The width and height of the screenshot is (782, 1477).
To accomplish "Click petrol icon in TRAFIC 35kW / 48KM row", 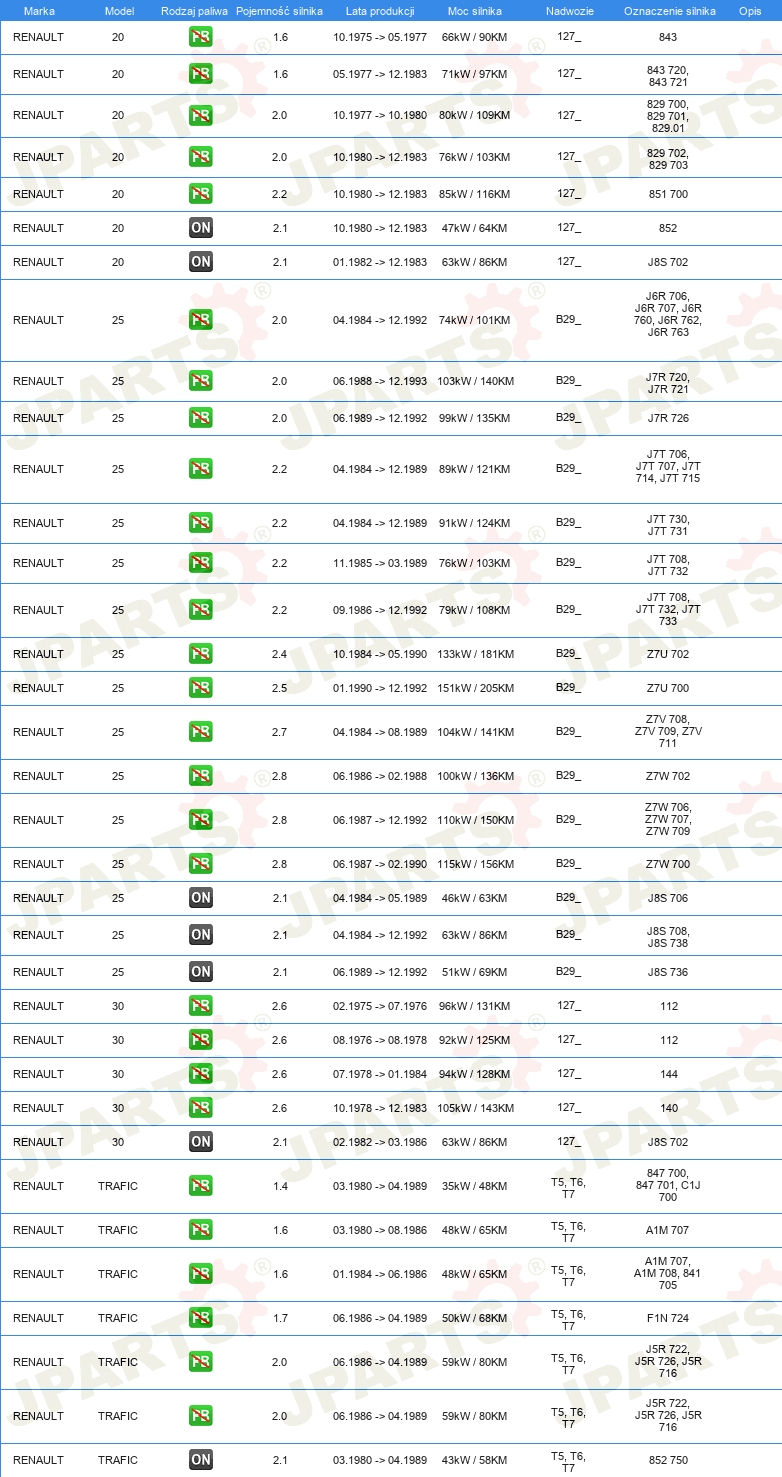I will click(200, 1187).
